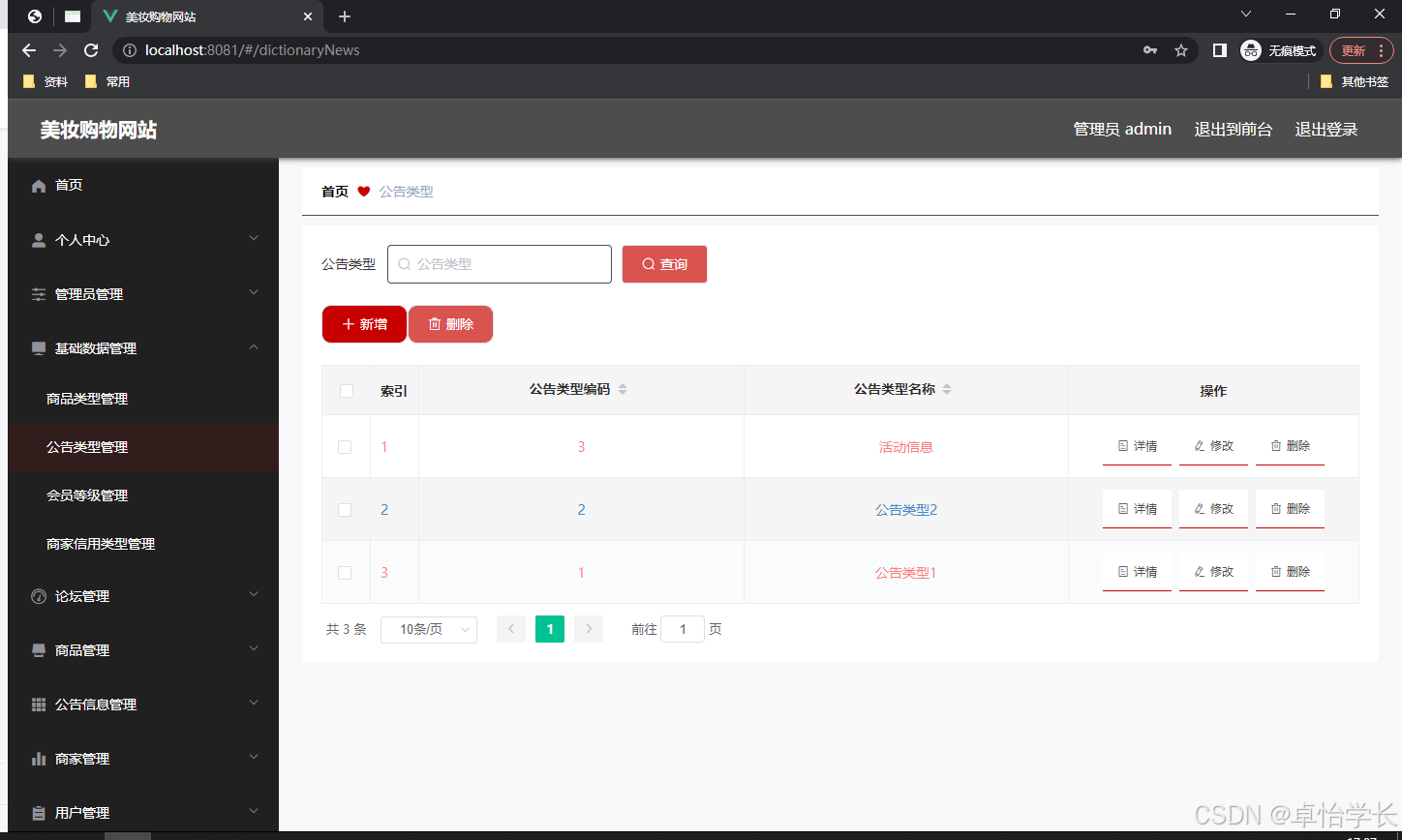Image resolution: width=1402 pixels, height=840 pixels.
Task: Click the shop icon beside 商品管理
Action: tap(39, 650)
